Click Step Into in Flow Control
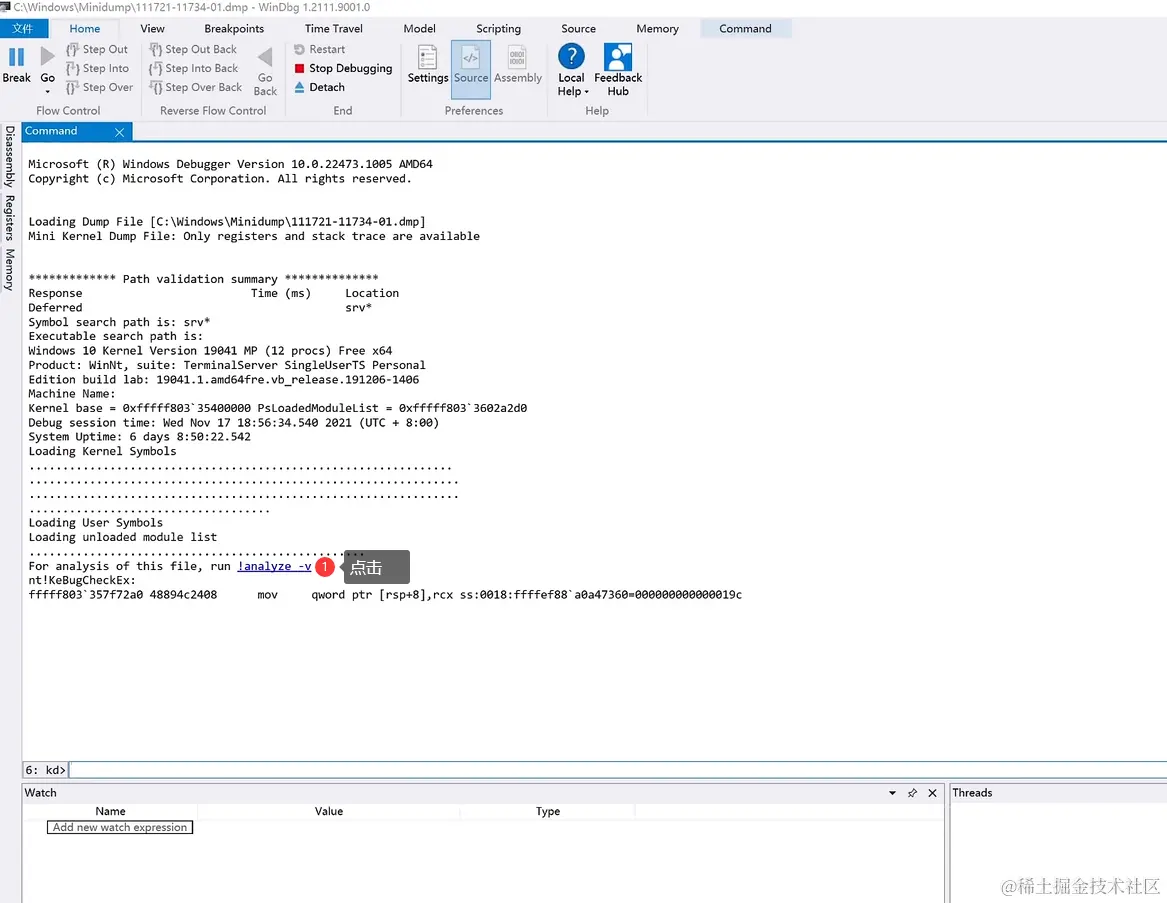This screenshot has width=1167, height=903. (x=97, y=68)
